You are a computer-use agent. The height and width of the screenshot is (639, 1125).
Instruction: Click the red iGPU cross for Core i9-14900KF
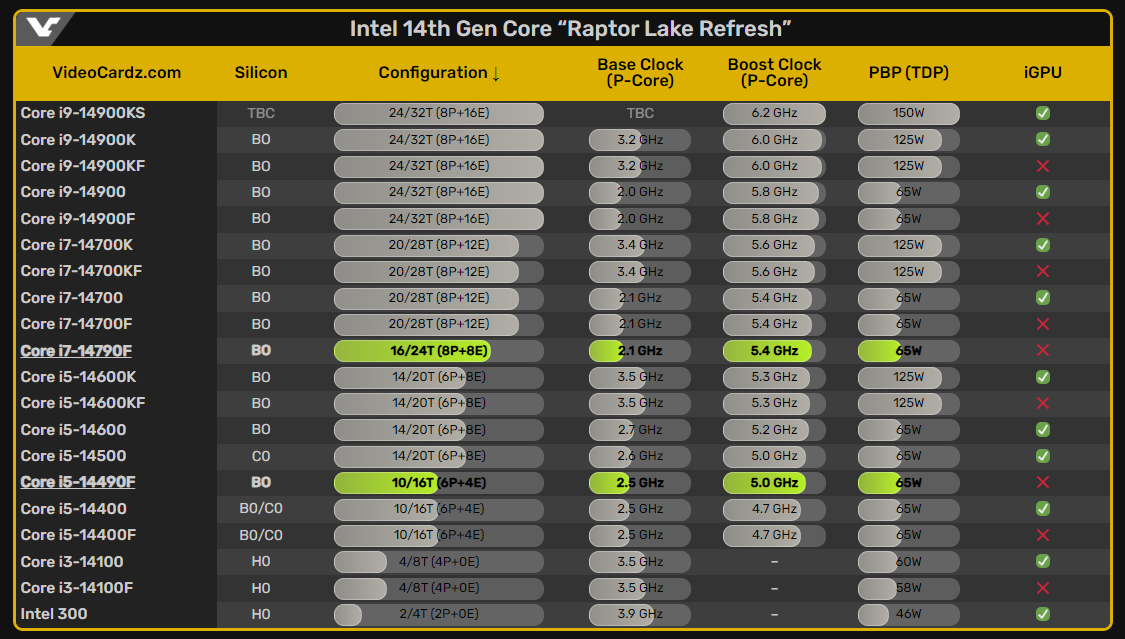pyautogui.click(x=1042, y=166)
